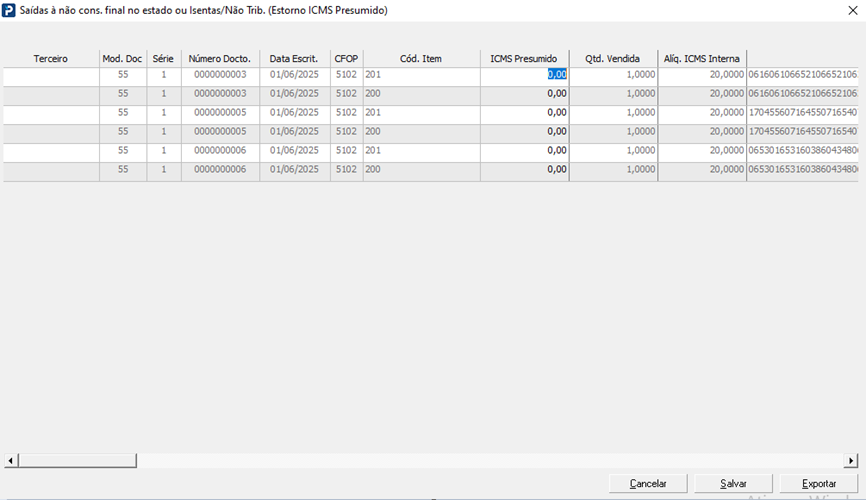Select the Número Docto. column header
Viewport: 866px width, 500px height.
tap(220, 59)
